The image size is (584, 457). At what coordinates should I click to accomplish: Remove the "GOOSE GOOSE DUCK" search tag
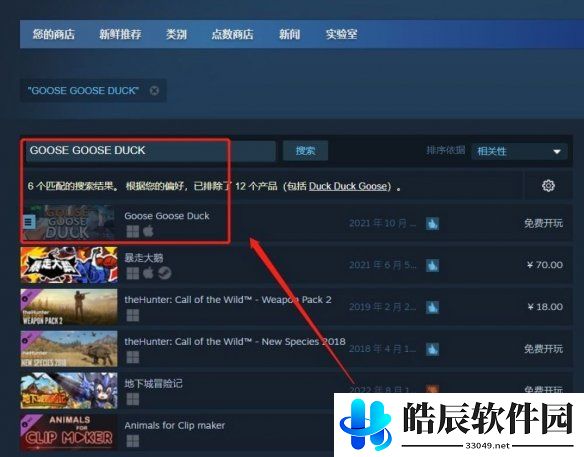154,91
